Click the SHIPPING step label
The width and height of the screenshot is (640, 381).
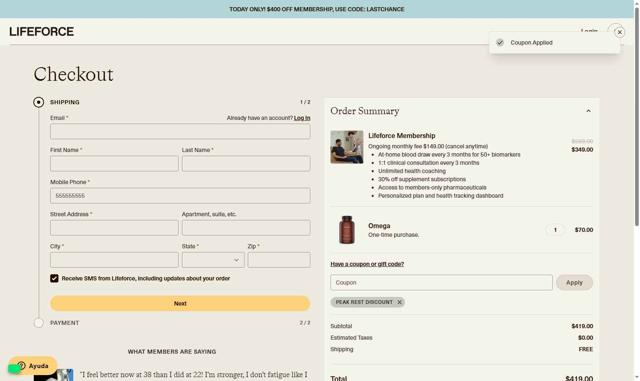(64, 102)
